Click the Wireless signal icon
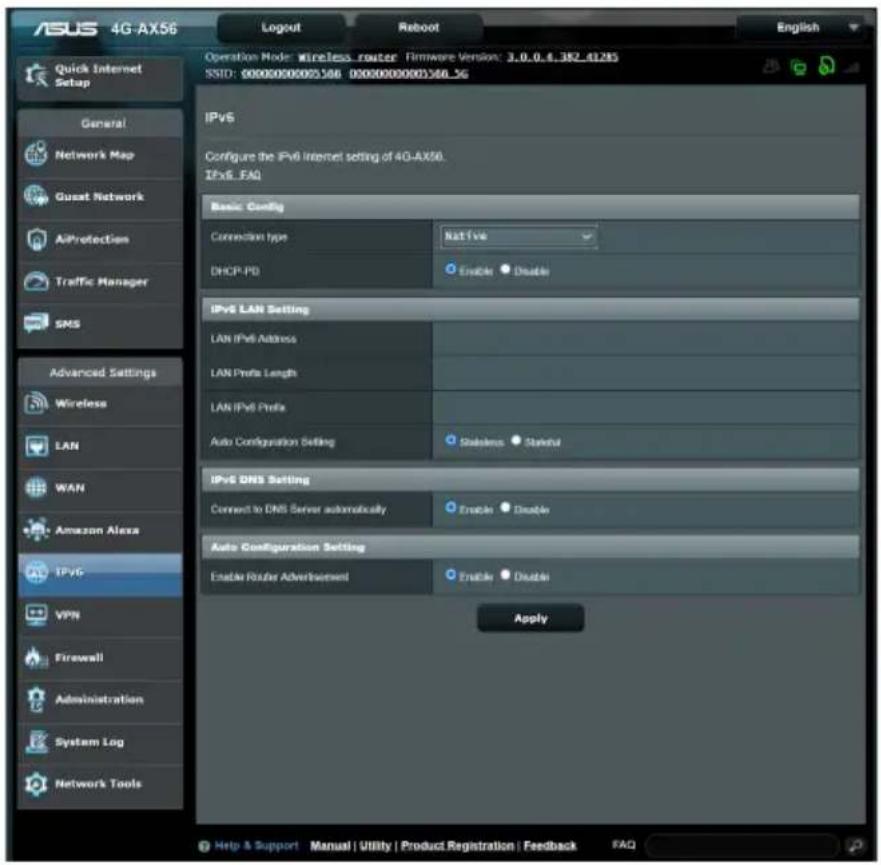This screenshot has height=865, width=881. 37,403
